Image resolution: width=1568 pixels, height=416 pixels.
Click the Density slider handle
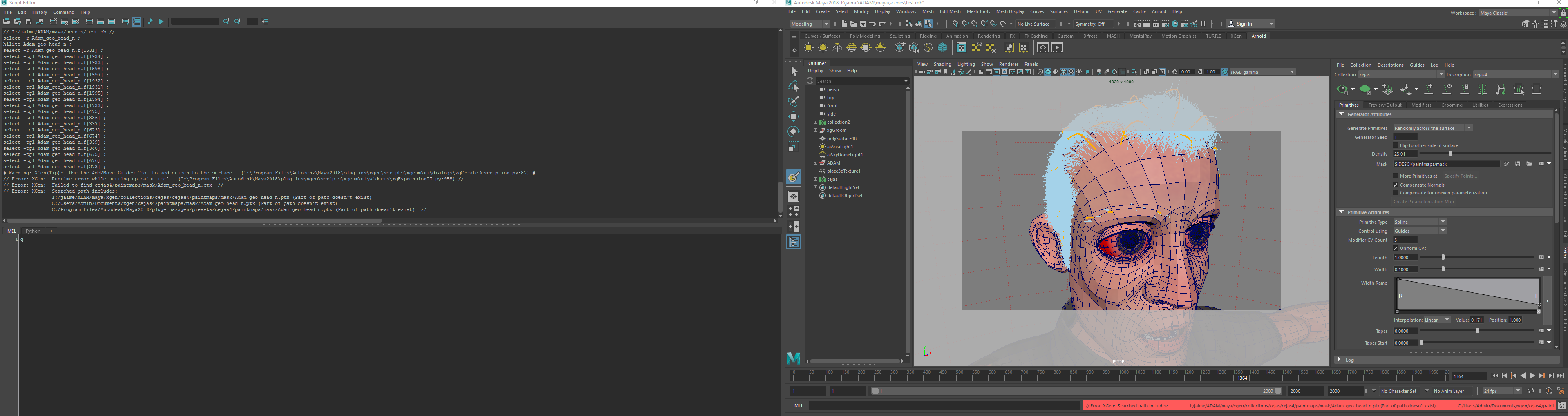coord(1451,154)
